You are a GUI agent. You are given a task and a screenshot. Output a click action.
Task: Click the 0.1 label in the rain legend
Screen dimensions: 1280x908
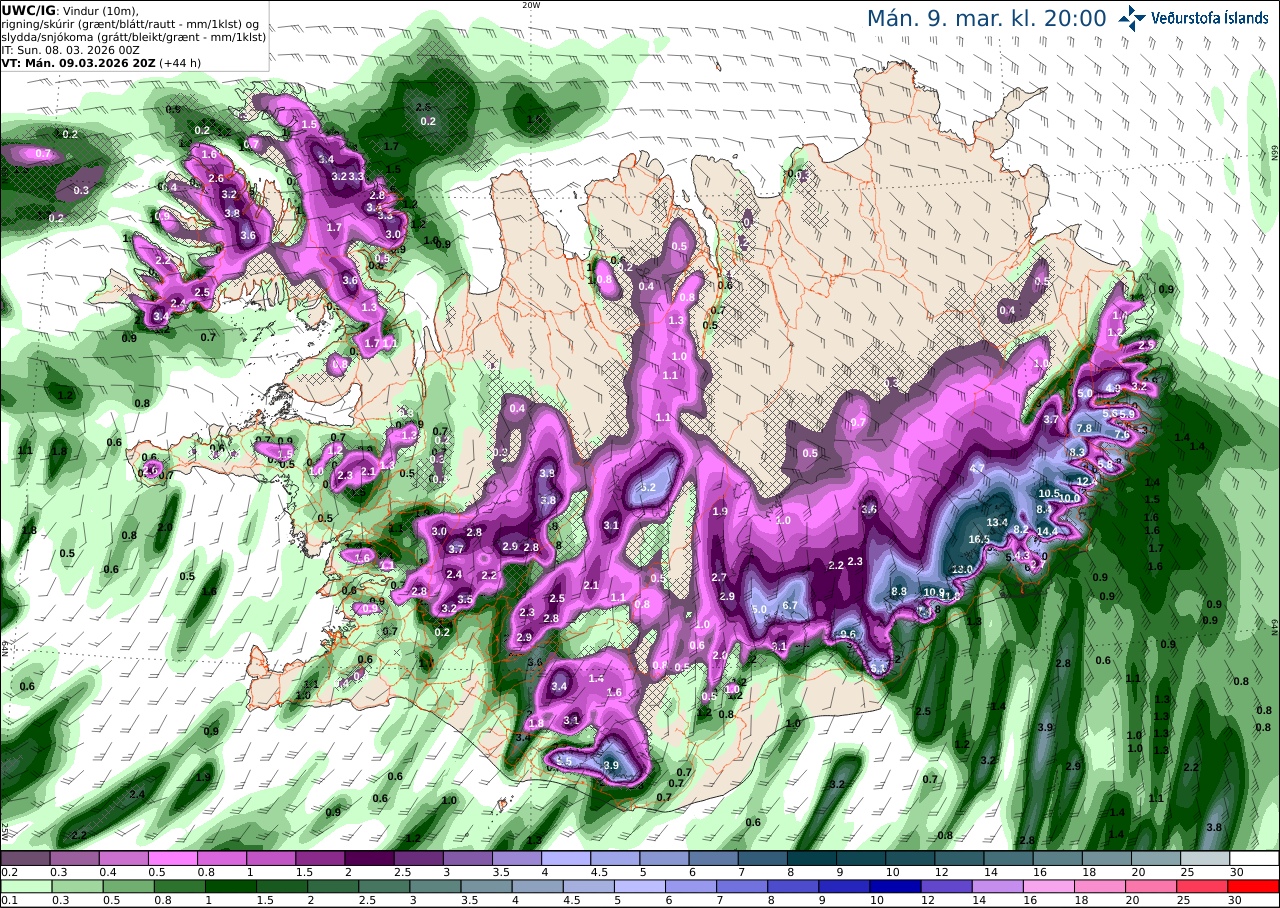click(x=8, y=900)
